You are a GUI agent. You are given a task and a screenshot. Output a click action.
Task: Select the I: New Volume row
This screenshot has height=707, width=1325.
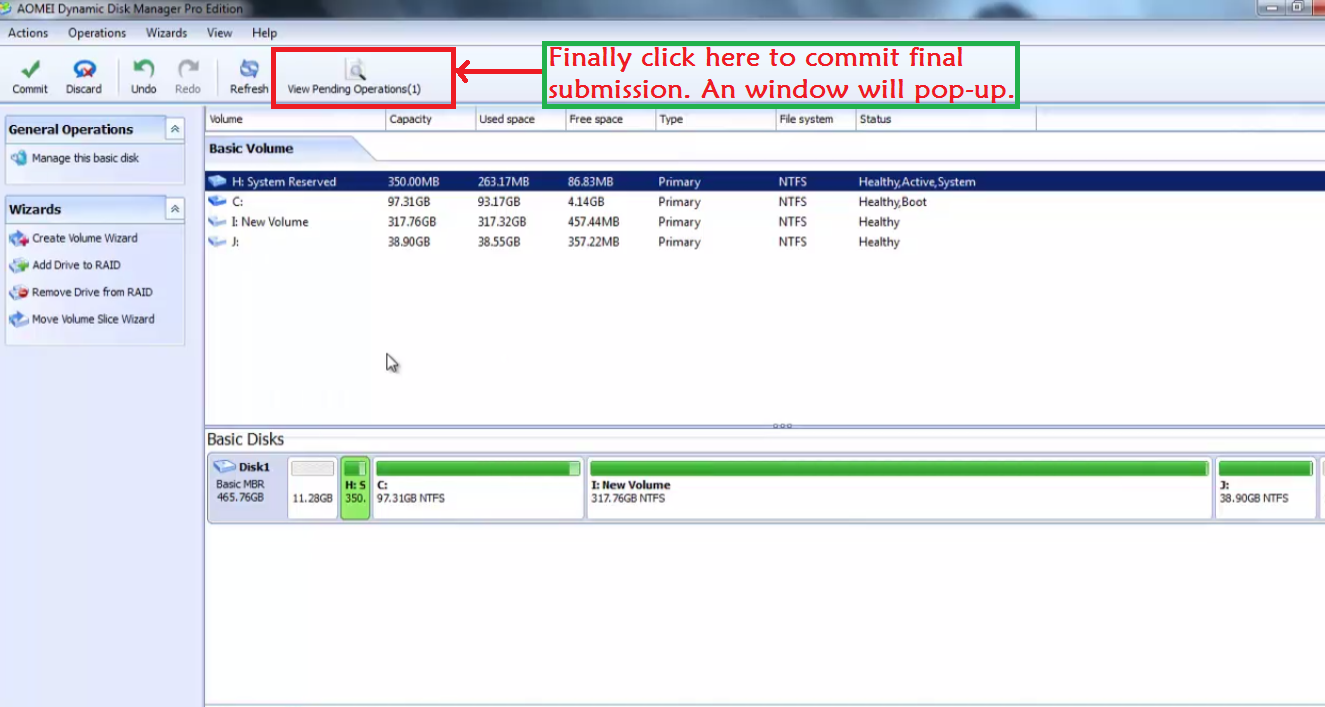(765, 222)
